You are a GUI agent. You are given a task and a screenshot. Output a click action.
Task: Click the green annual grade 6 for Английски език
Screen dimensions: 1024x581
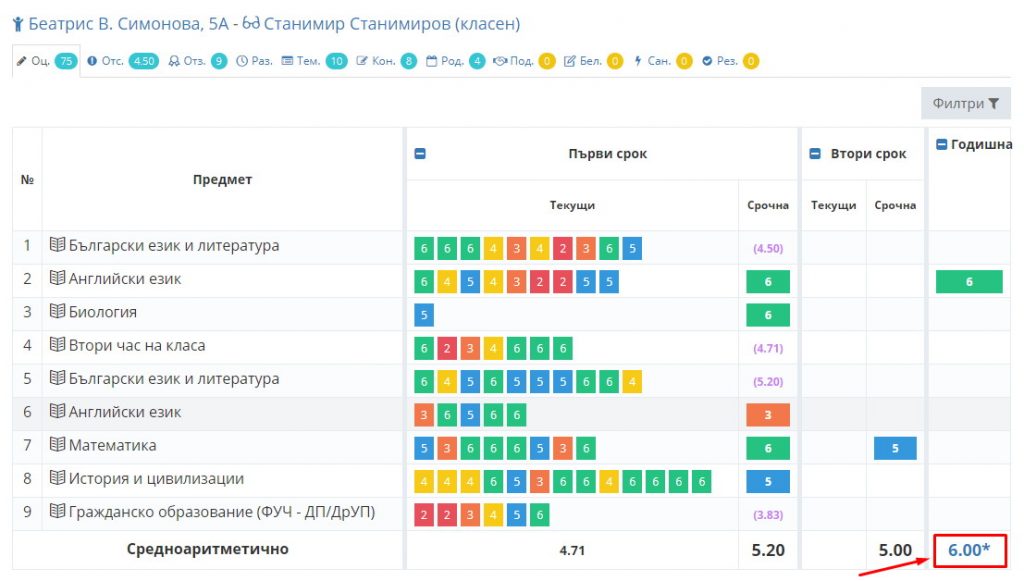point(968,282)
